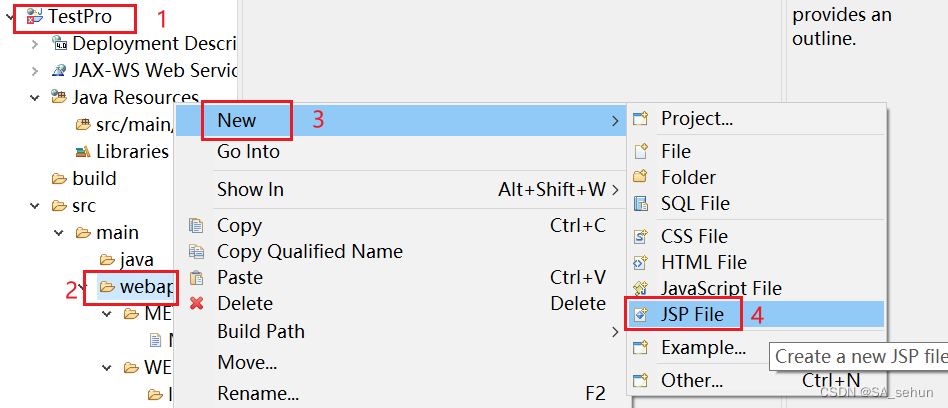Collapse the TestPro project tree
Viewport: 948px width, 408px height.
coord(10,17)
